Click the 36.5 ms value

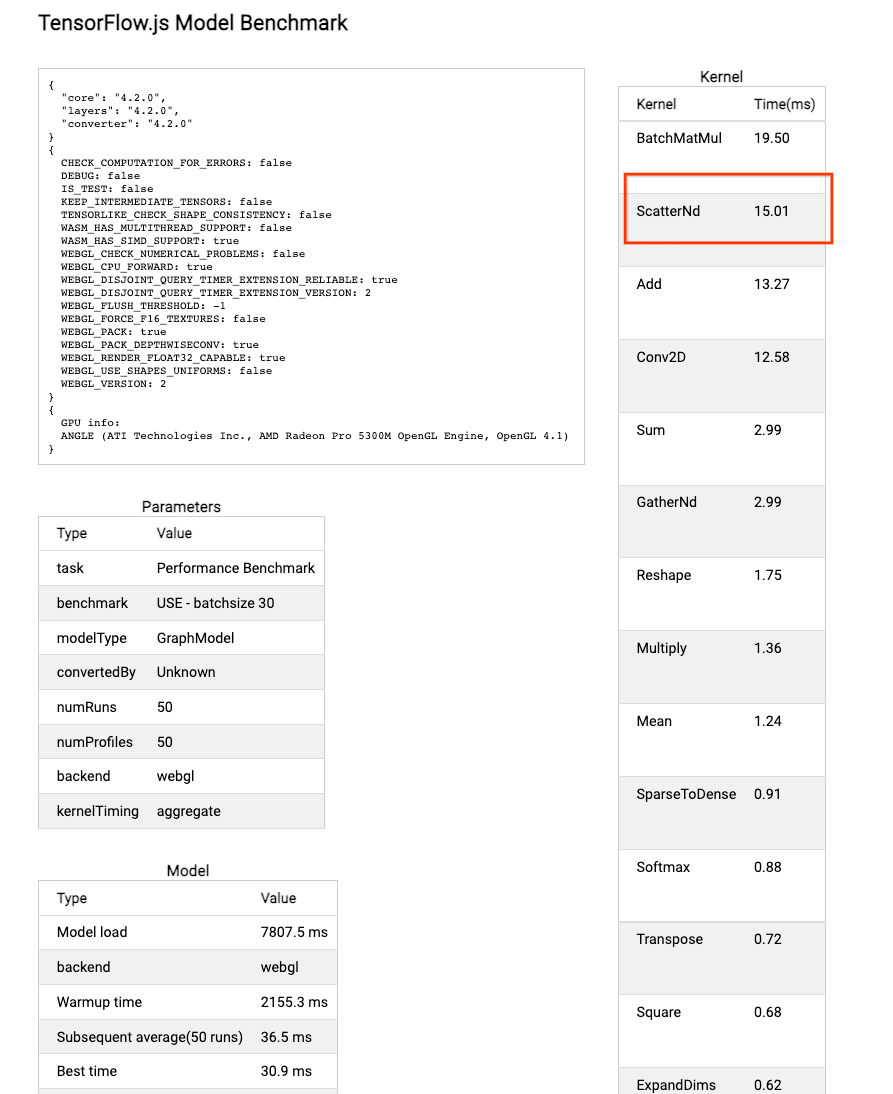coord(286,1037)
